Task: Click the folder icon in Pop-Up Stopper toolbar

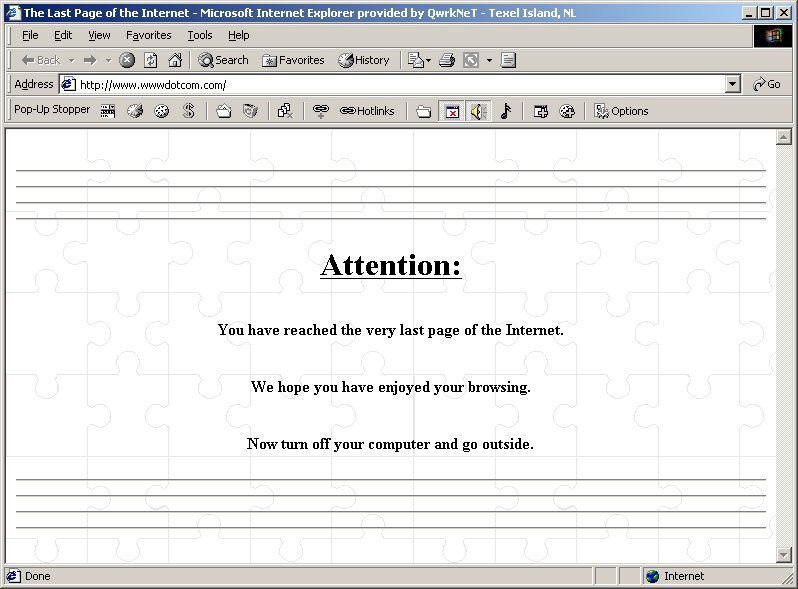Action: pyautogui.click(x=424, y=111)
